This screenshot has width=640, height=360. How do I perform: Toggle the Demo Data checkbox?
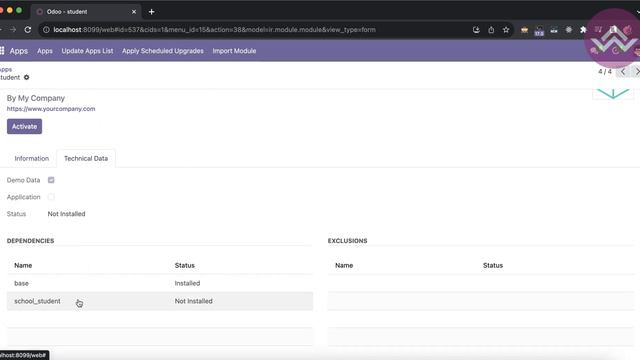51,180
